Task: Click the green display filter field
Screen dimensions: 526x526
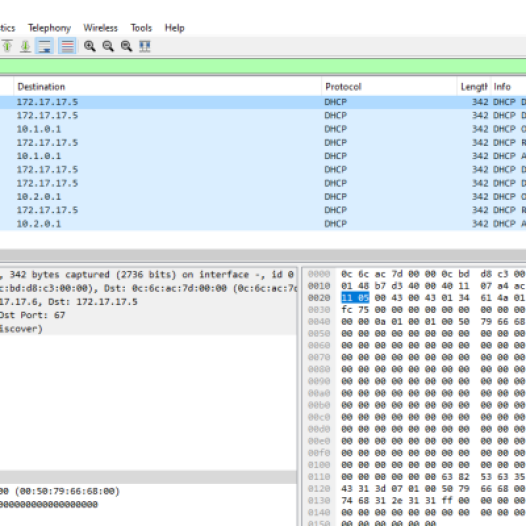Action: pos(263,66)
